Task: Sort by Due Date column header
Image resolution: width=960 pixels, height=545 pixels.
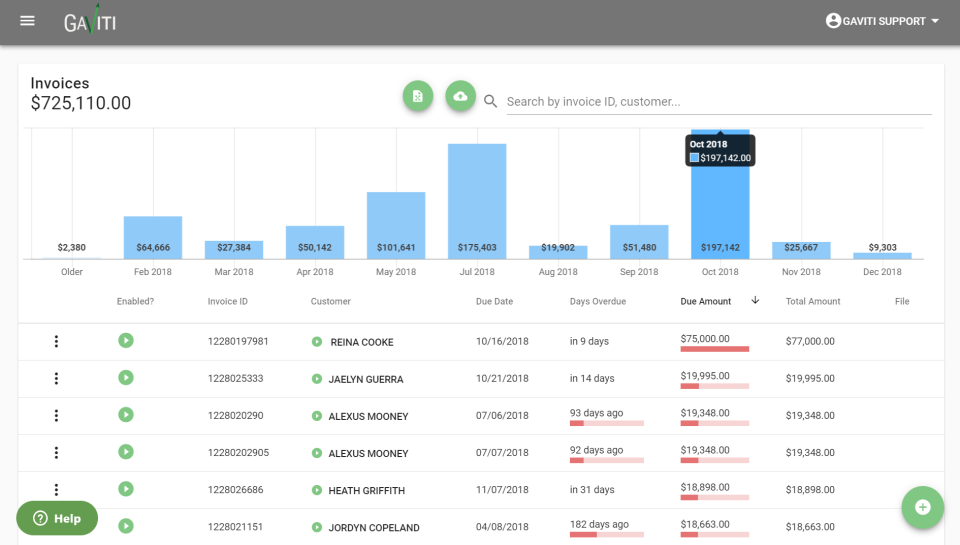Action: 494,301
